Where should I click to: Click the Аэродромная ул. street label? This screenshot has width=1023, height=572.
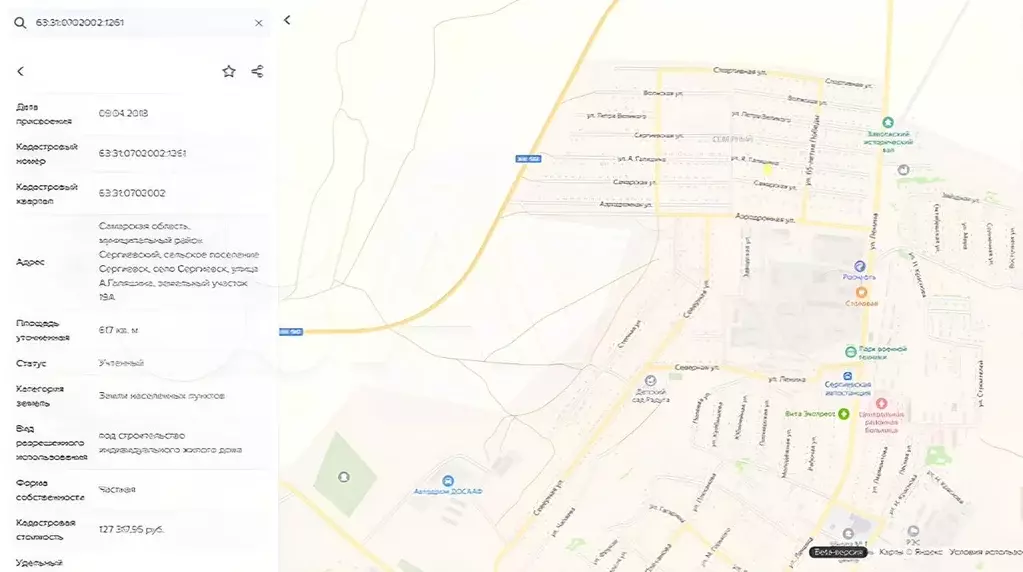pos(765,218)
